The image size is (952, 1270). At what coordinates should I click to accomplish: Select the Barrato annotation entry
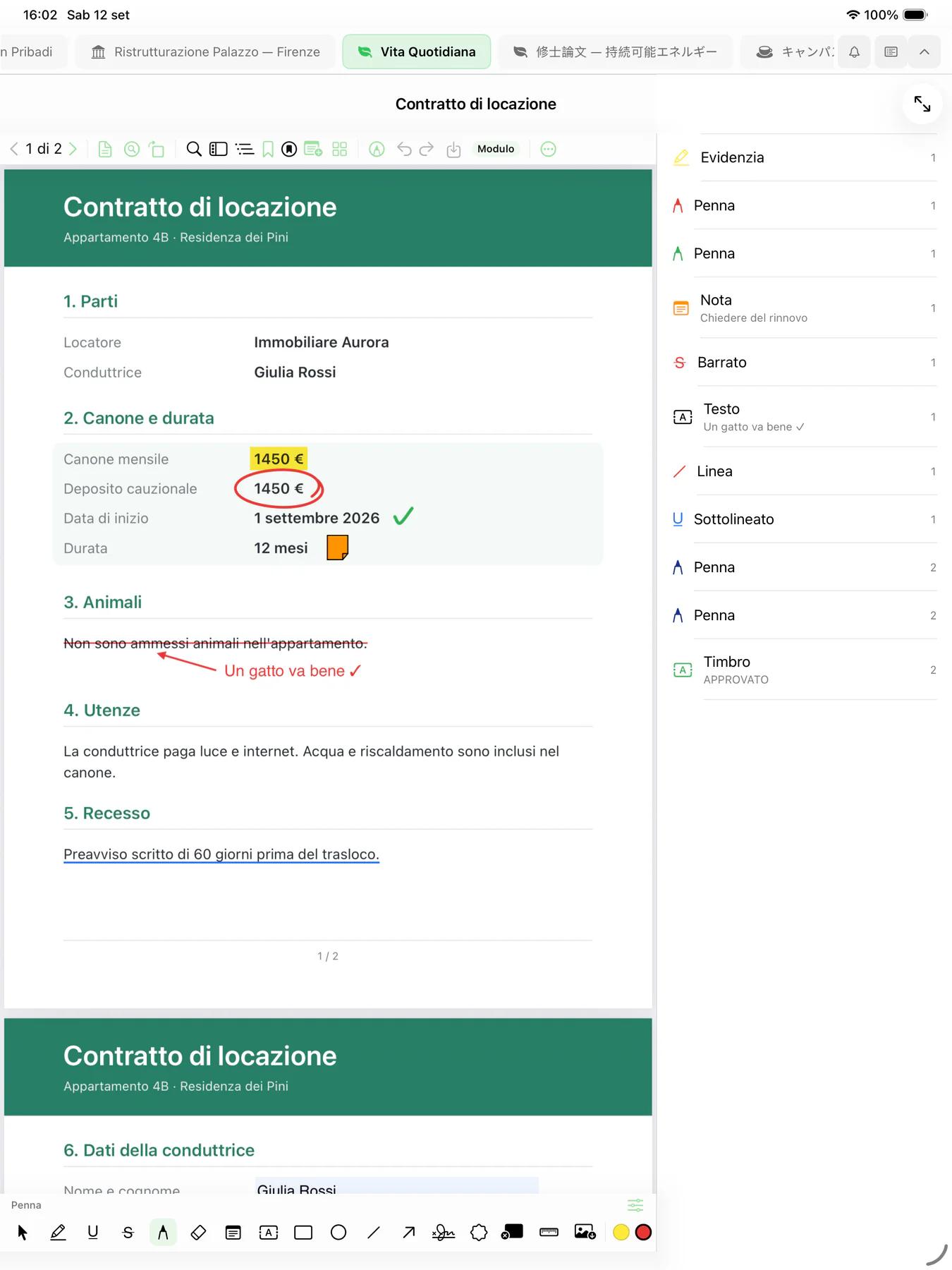[805, 362]
